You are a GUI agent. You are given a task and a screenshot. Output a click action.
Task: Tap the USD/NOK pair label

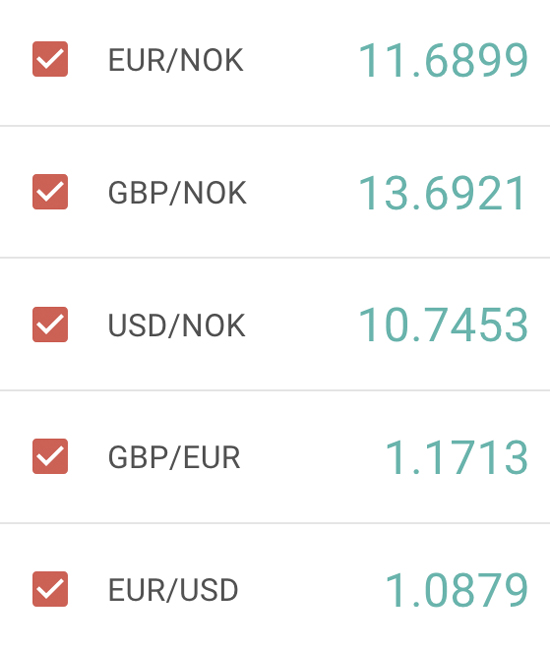[x=176, y=326]
